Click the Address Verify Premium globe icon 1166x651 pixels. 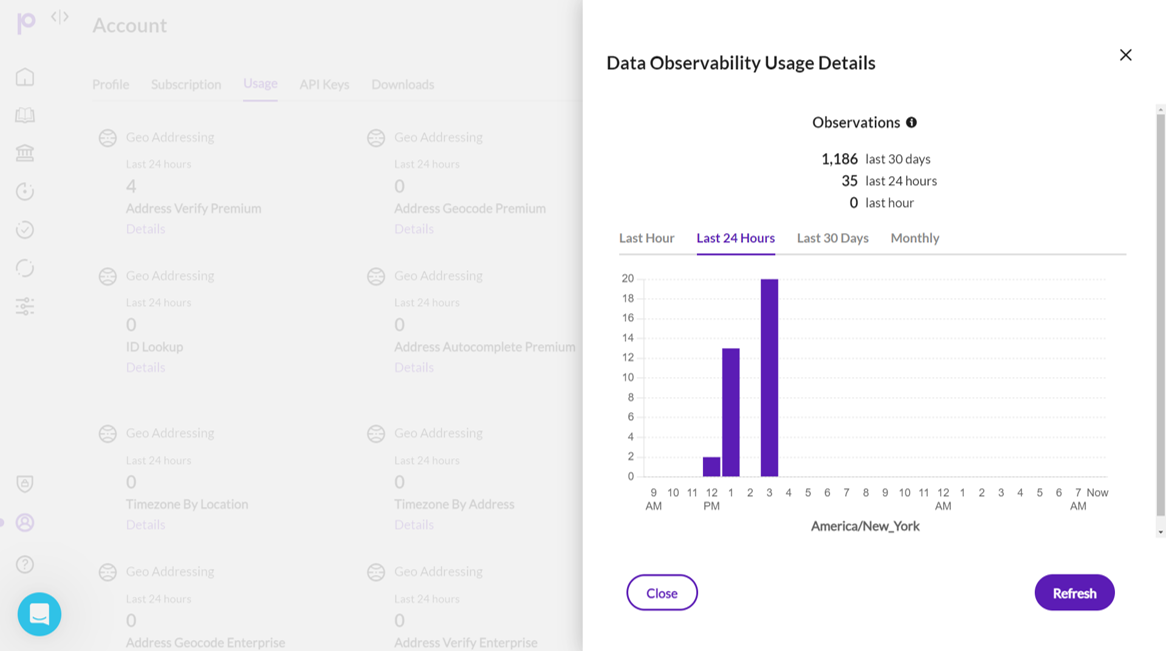[108, 138]
